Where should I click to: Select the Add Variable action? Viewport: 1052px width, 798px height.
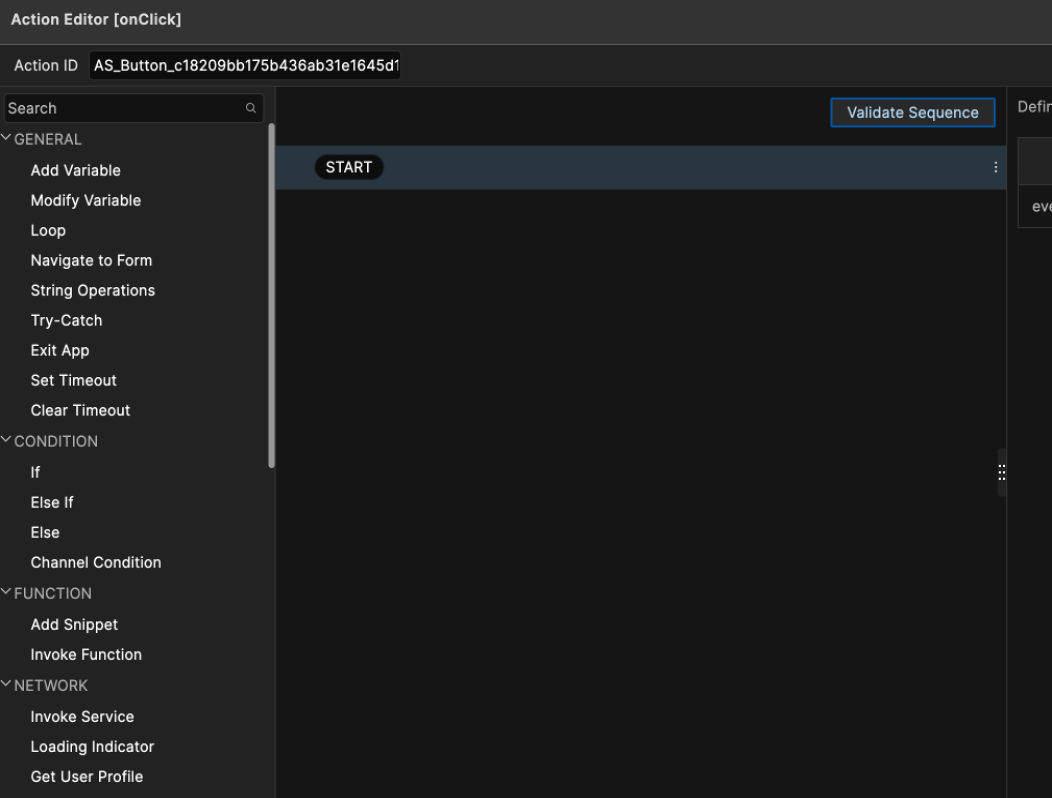tap(76, 171)
